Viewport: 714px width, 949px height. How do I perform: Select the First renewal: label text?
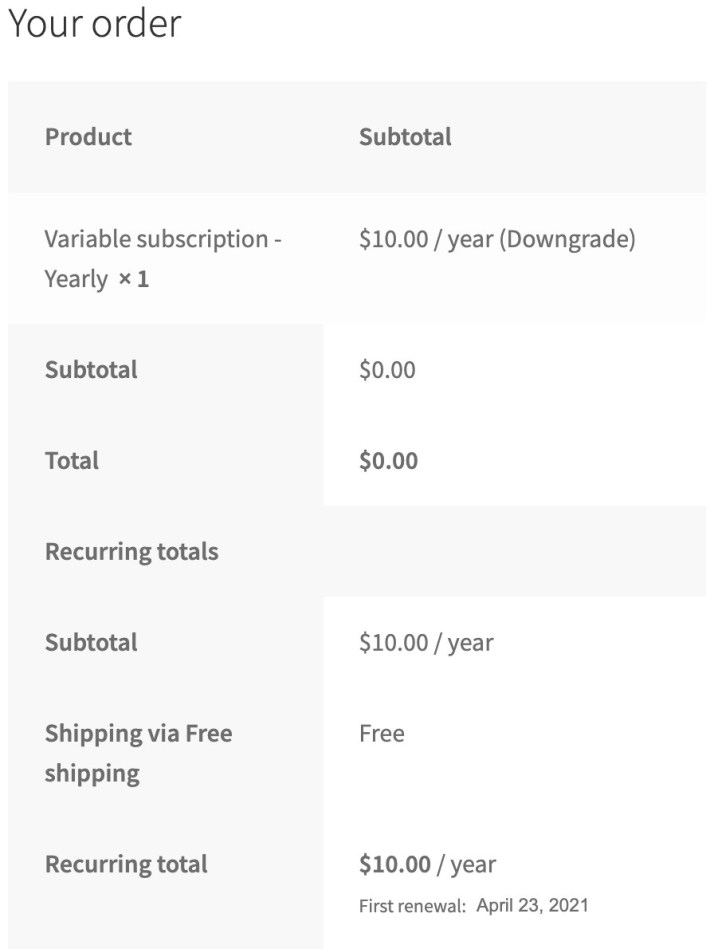[412, 907]
